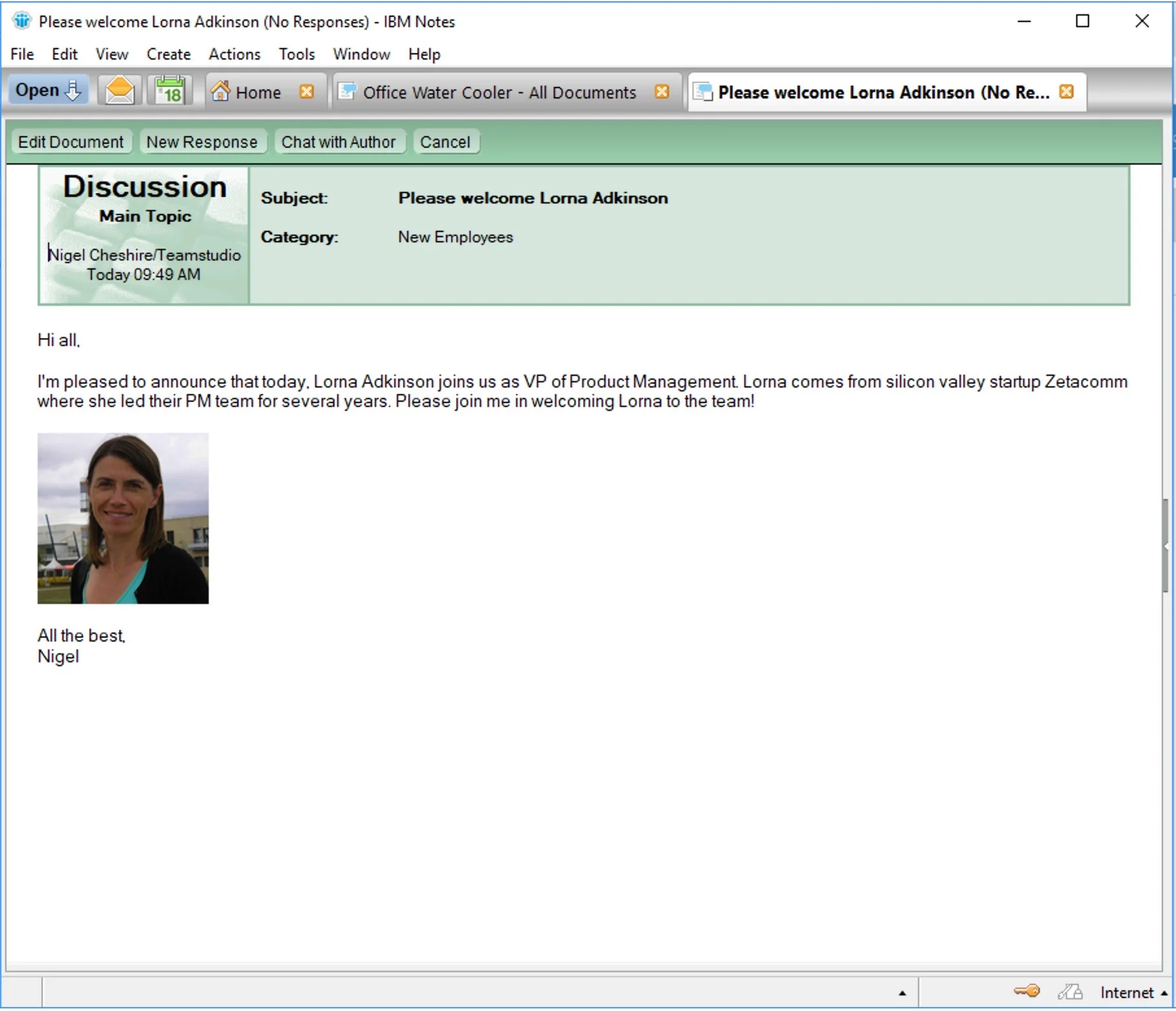1176x1011 pixels.
Task: Click the subject text Please welcome Lorna Adkinson
Action: click(533, 198)
